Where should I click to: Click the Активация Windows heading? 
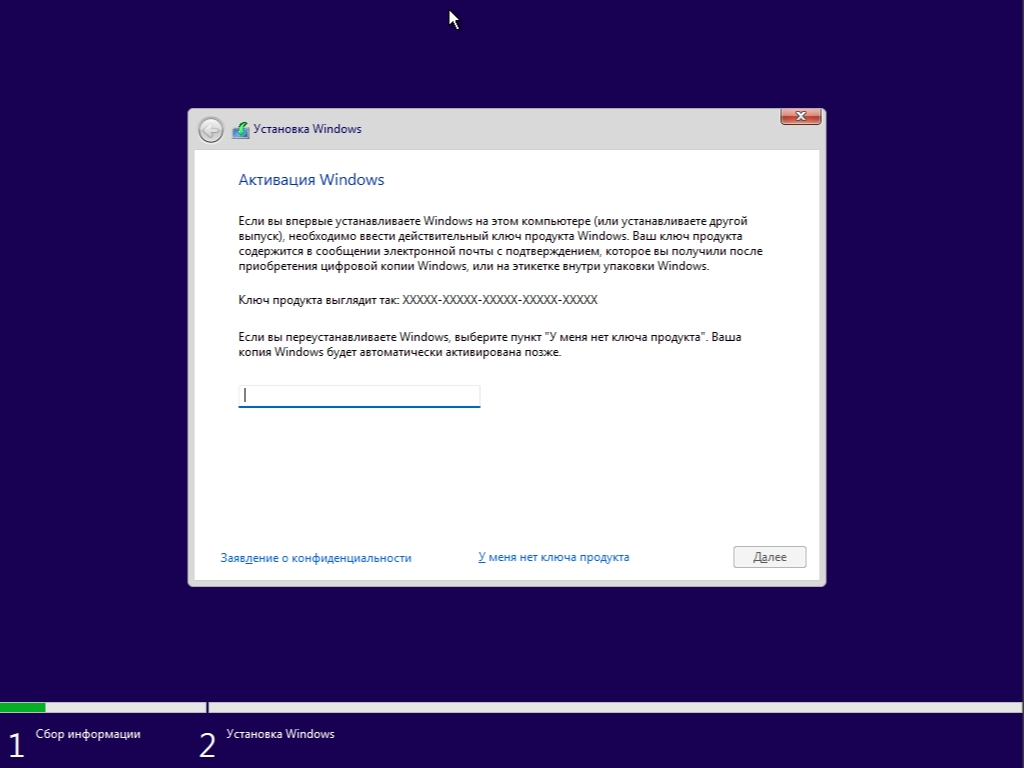[x=311, y=180]
